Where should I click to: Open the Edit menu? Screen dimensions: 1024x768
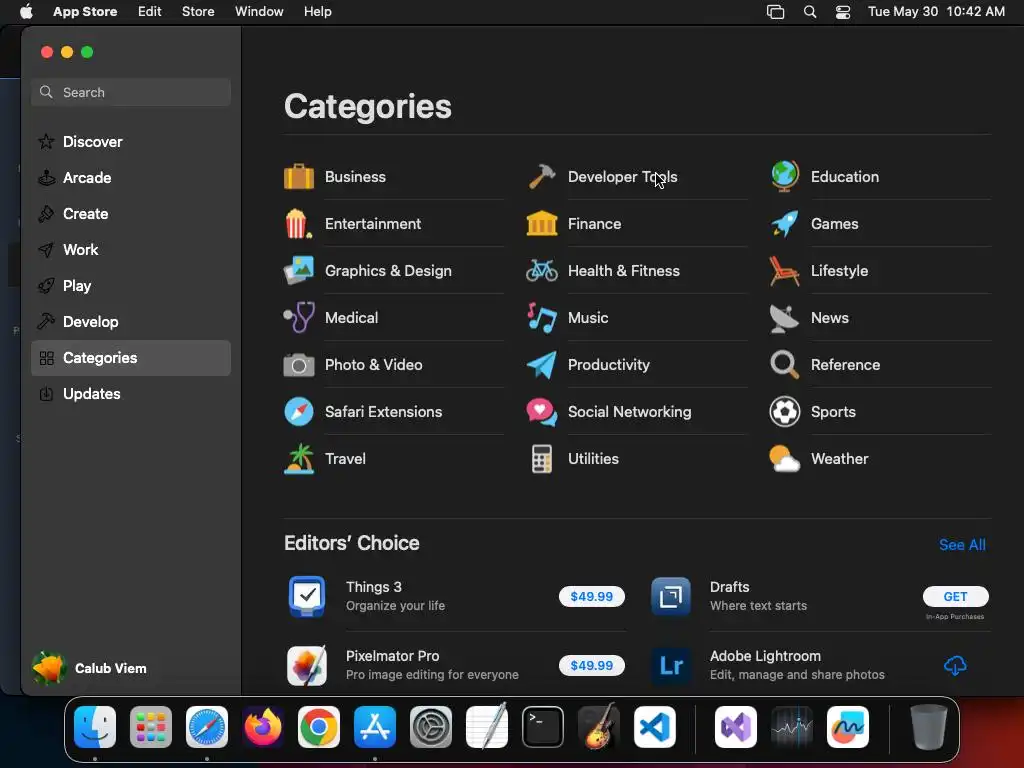coord(150,12)
